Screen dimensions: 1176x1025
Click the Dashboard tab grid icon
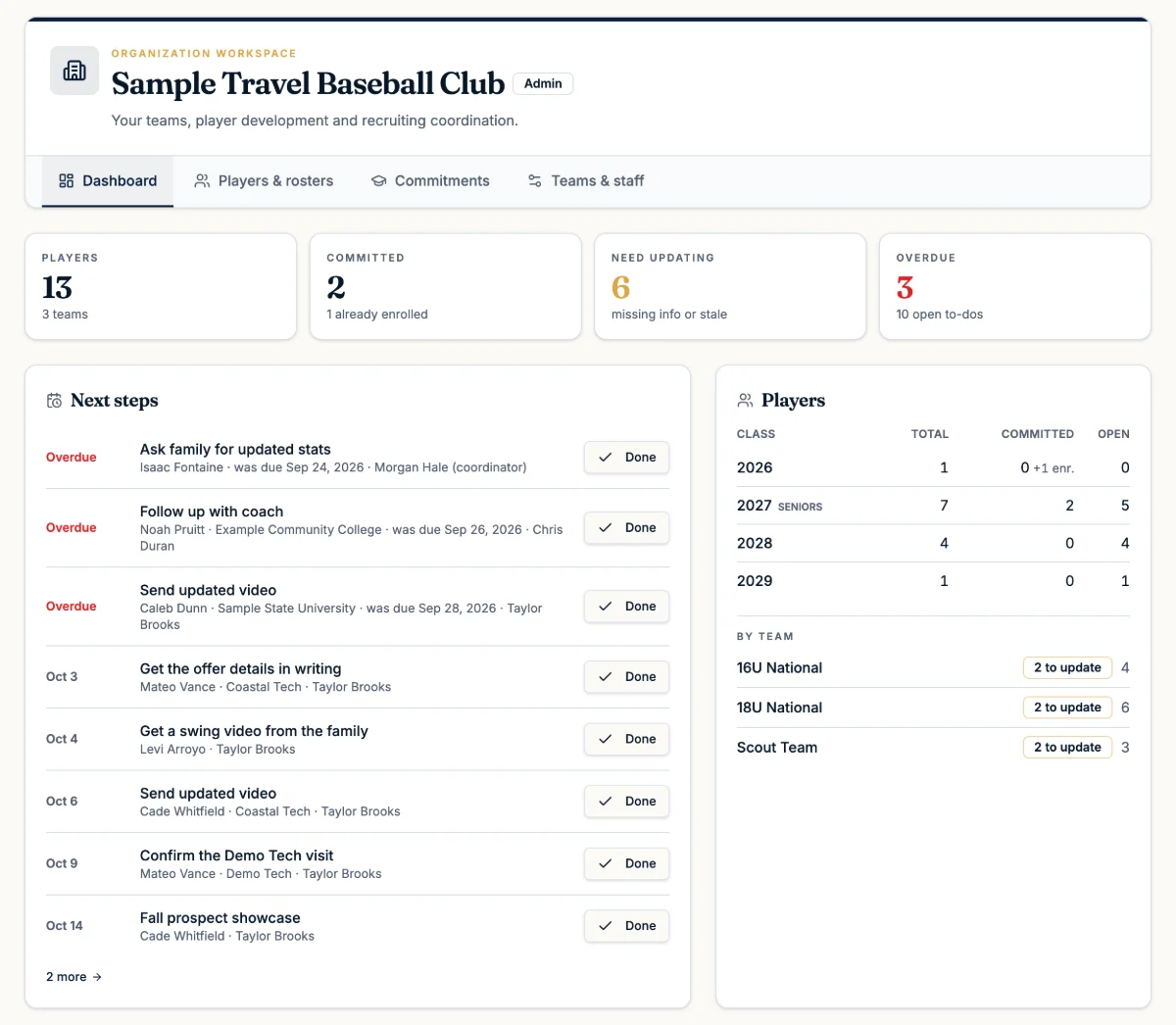point(67,180)
